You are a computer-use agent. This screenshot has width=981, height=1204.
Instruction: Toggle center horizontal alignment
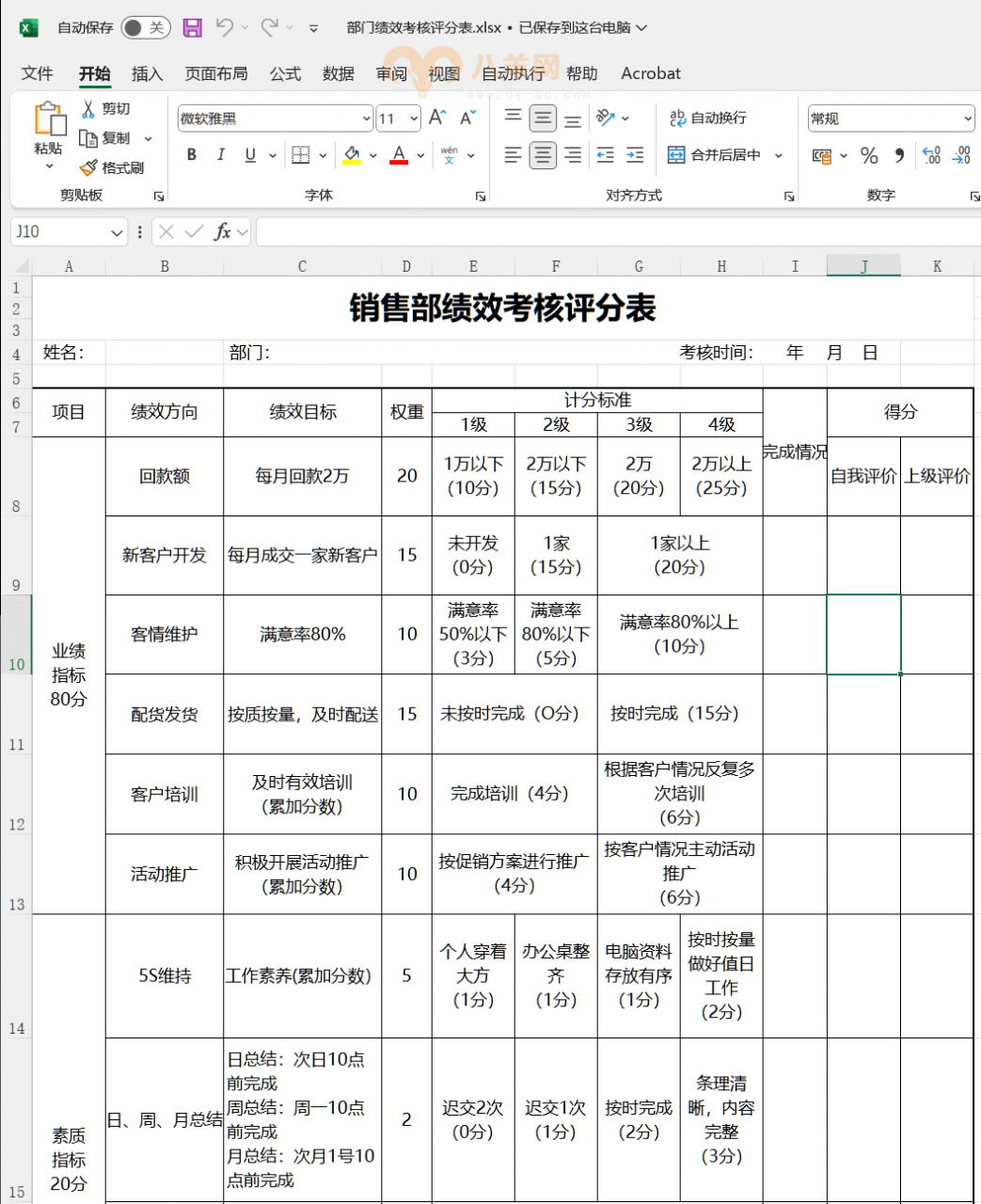click(543, 155)
